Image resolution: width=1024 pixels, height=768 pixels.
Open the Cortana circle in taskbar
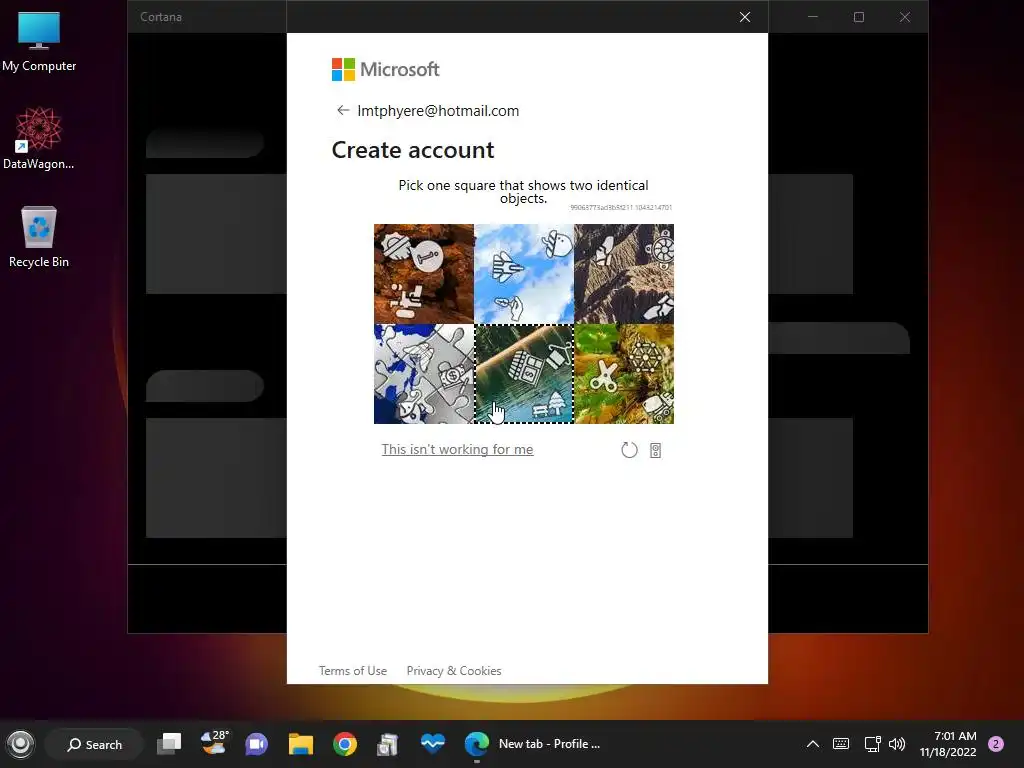click(x=20, y=744)
